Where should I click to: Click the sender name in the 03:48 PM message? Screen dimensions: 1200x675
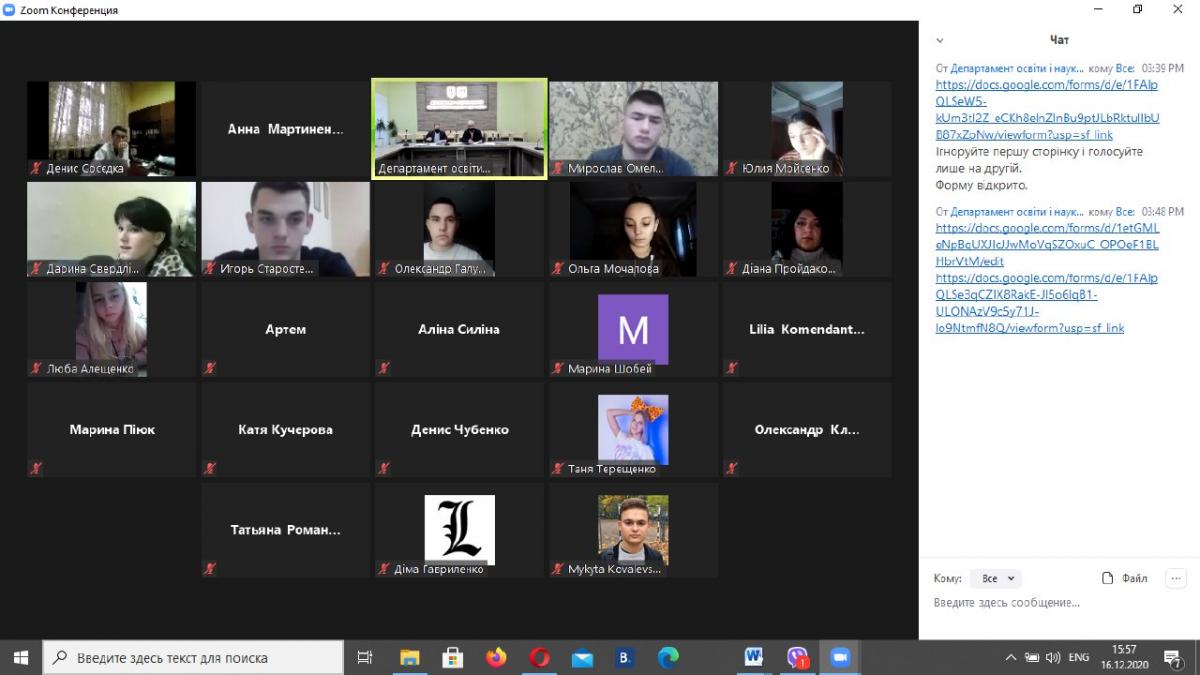tap(1017, 212)
